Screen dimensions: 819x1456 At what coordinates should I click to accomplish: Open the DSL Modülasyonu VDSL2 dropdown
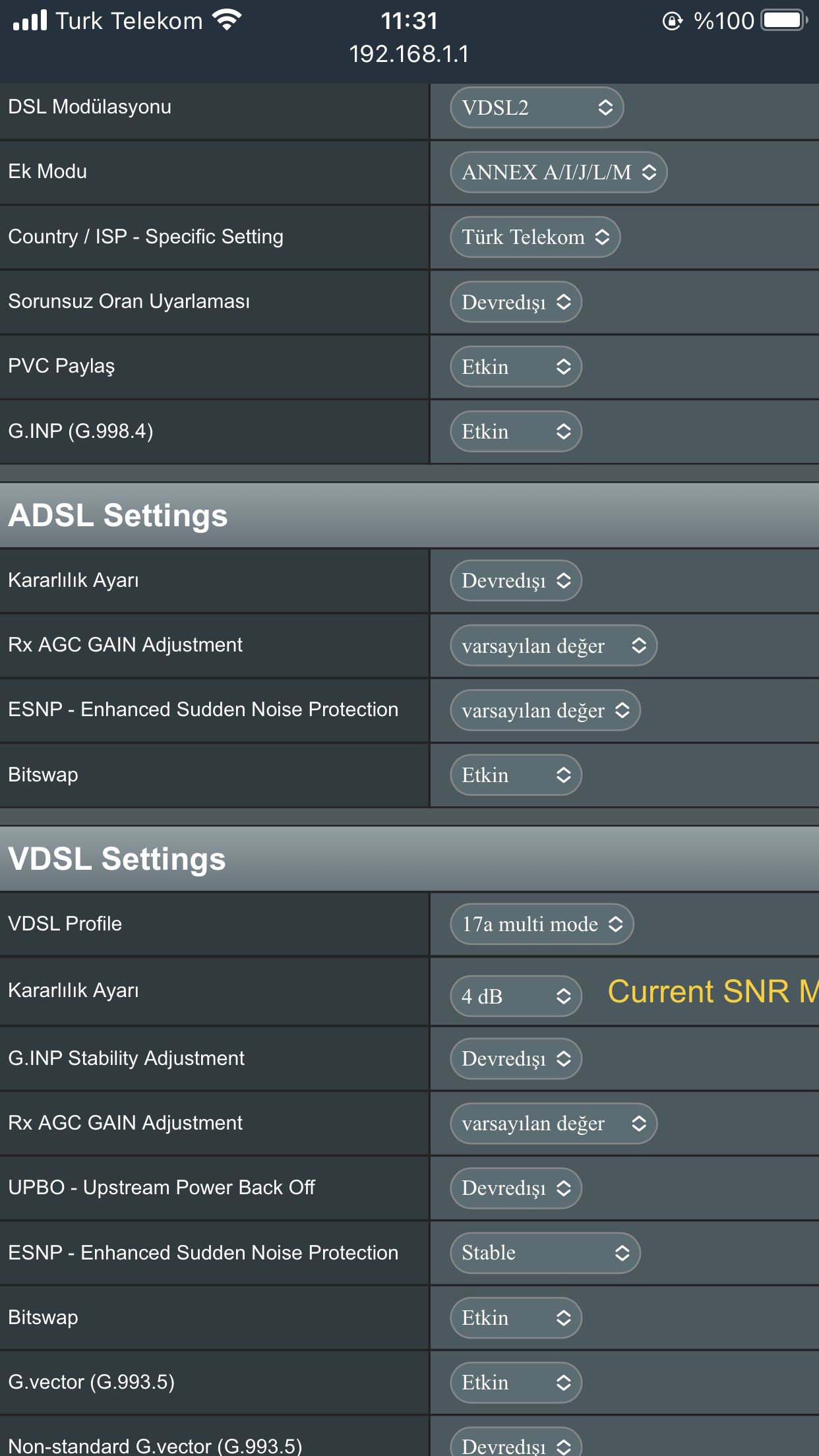(x=537, y=107)
